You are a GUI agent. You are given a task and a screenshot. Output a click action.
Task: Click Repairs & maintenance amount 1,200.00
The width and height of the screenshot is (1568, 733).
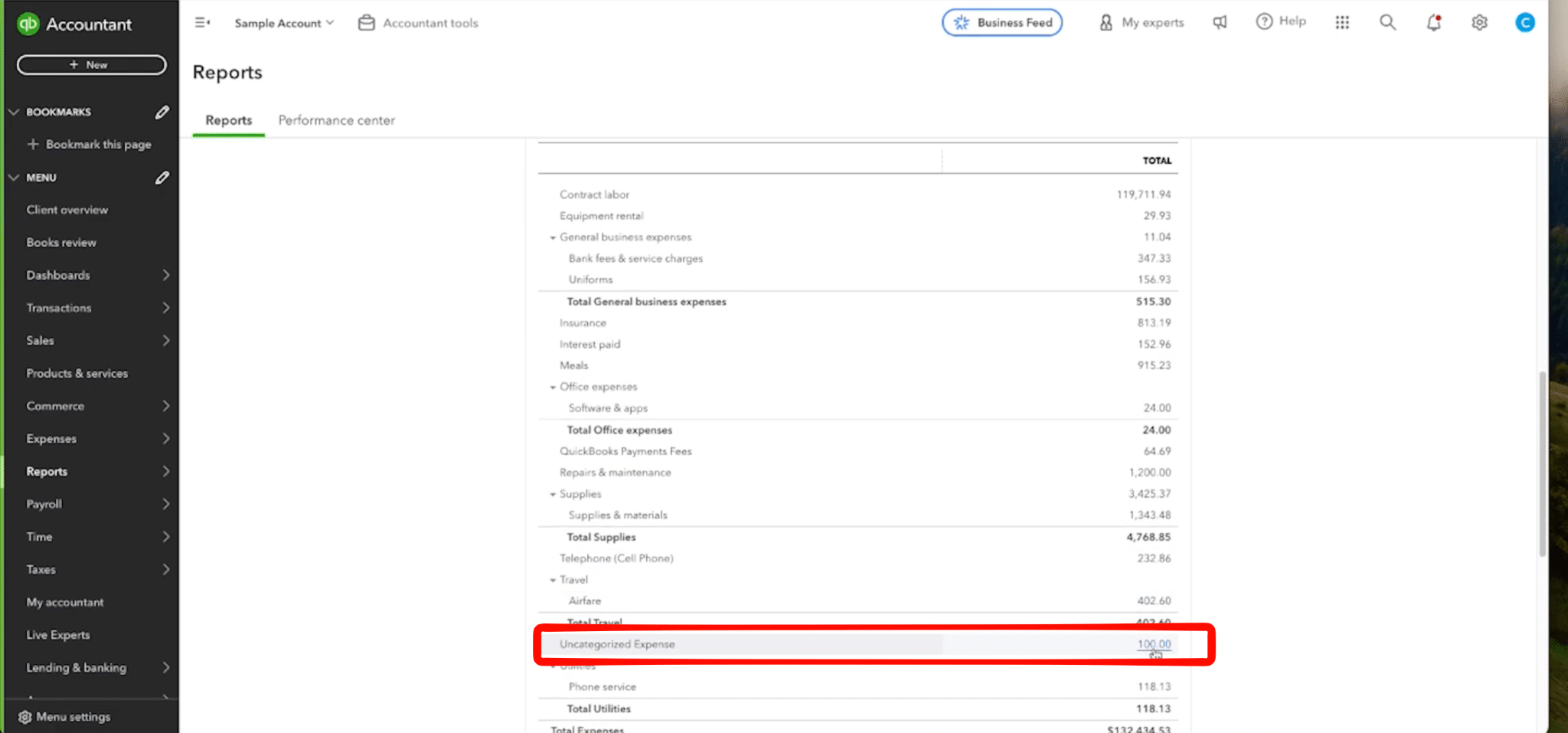click(1149, 473)
